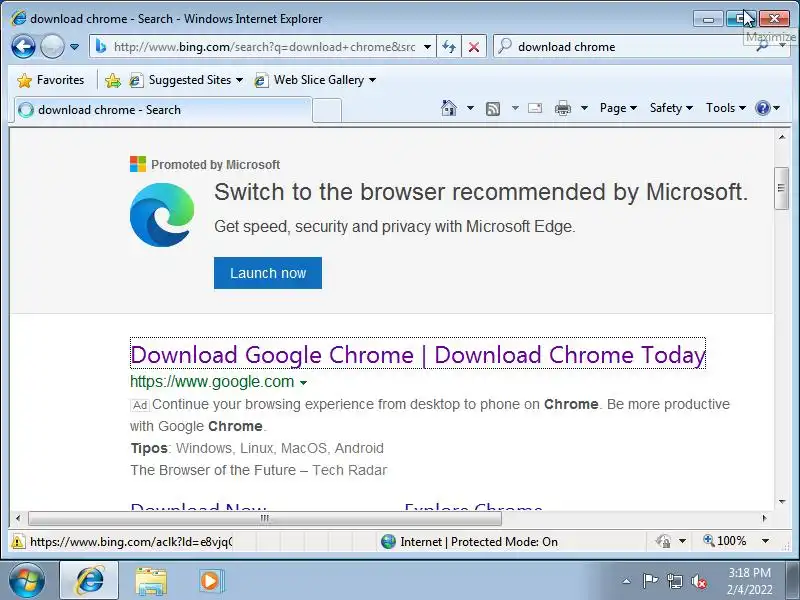
Task: Click the Microsoft Edge logo
Action: [162, 215]
